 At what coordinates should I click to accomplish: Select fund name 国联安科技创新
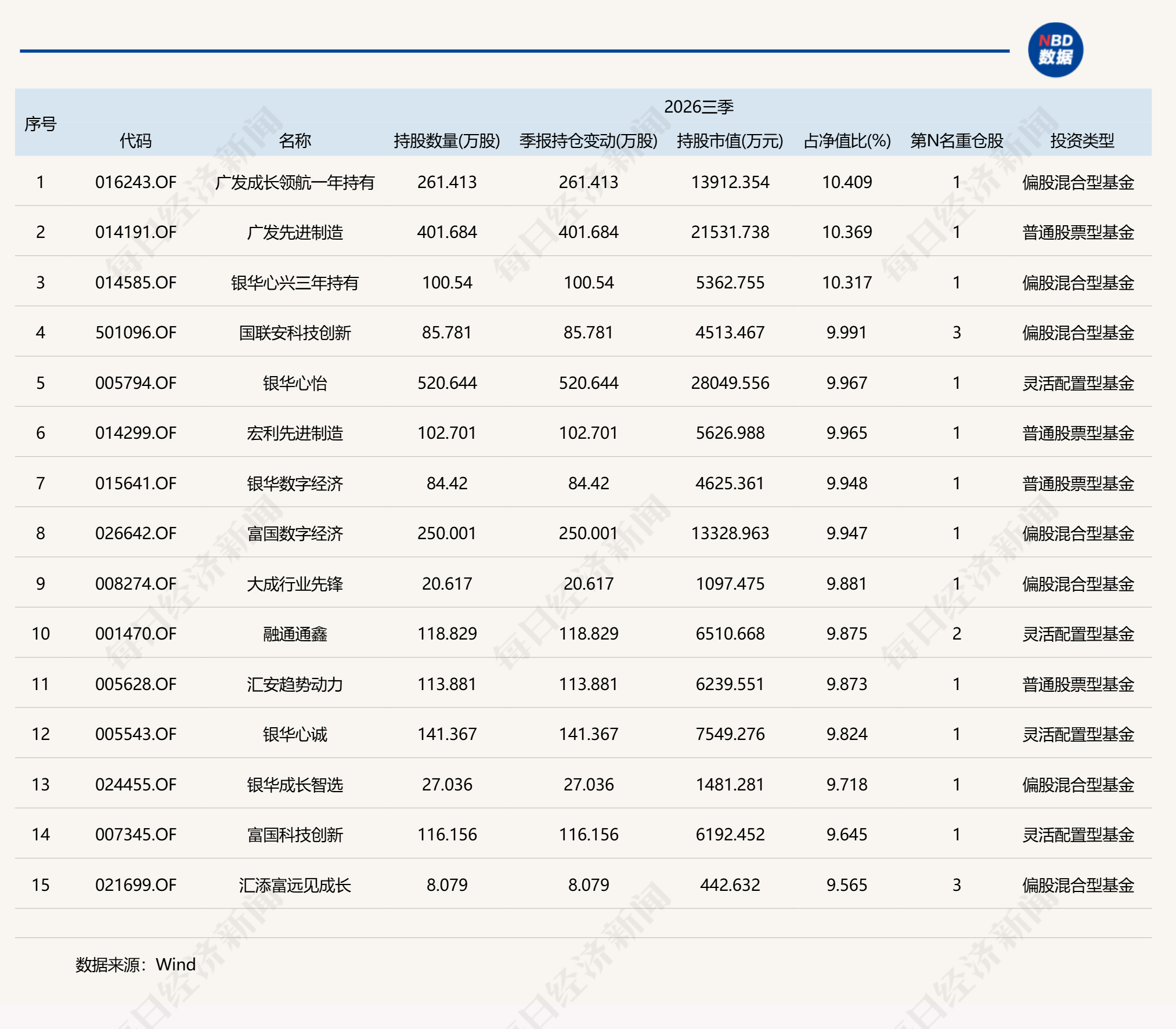coord(295,333)
